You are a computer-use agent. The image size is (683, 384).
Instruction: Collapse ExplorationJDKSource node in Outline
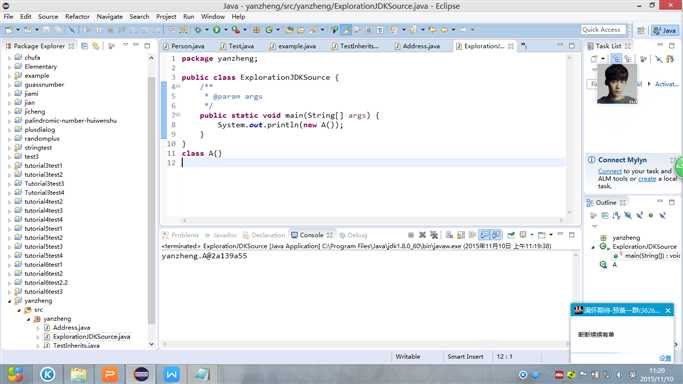point(593,247)
